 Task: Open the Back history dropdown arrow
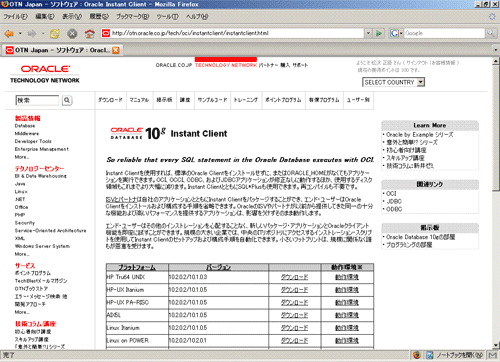(20, 33)
